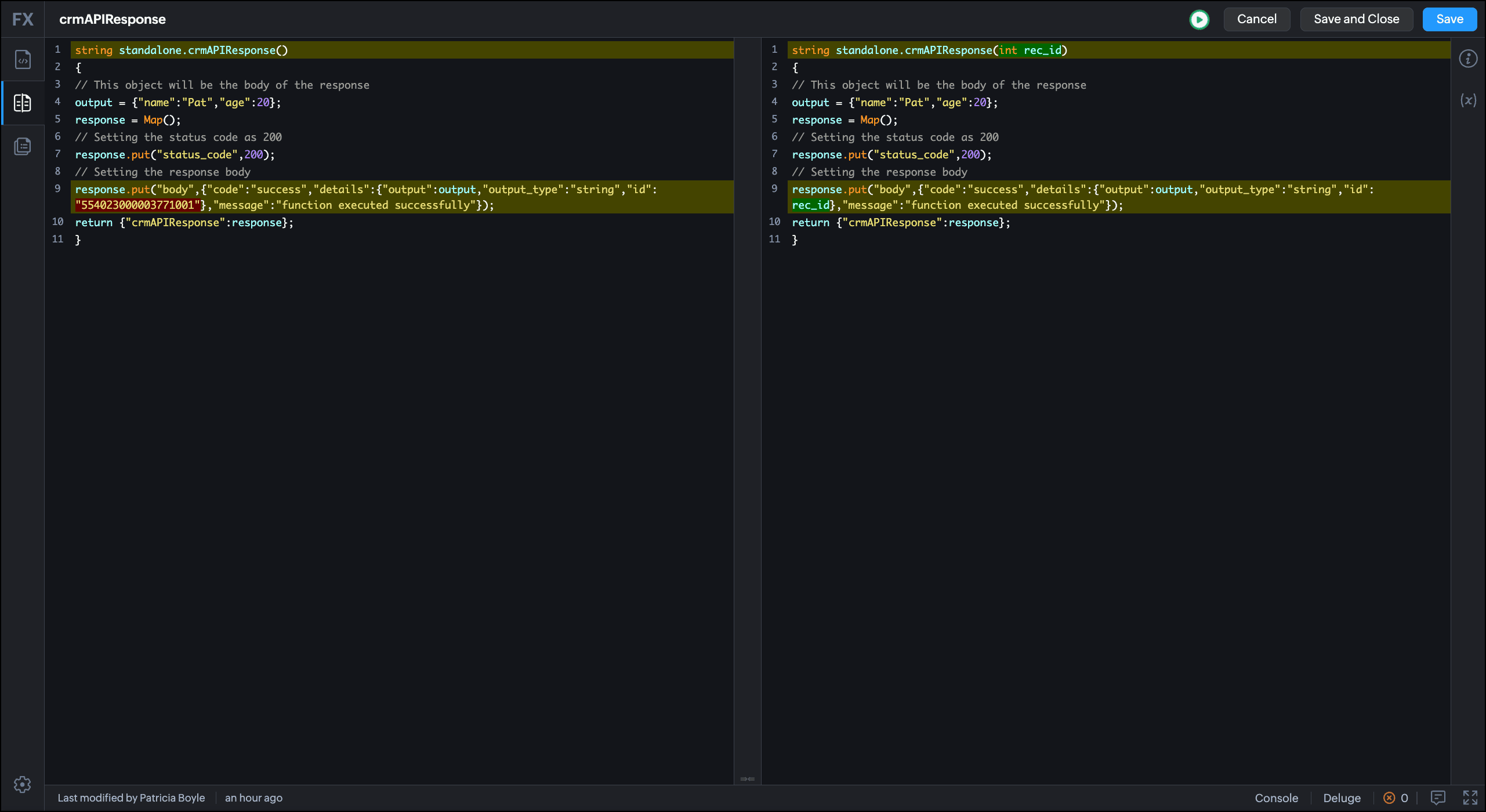The width and height of the screenshot is (1486, 812).
Task: Click the error count indicator icon
Action: tap(1389, 798)
